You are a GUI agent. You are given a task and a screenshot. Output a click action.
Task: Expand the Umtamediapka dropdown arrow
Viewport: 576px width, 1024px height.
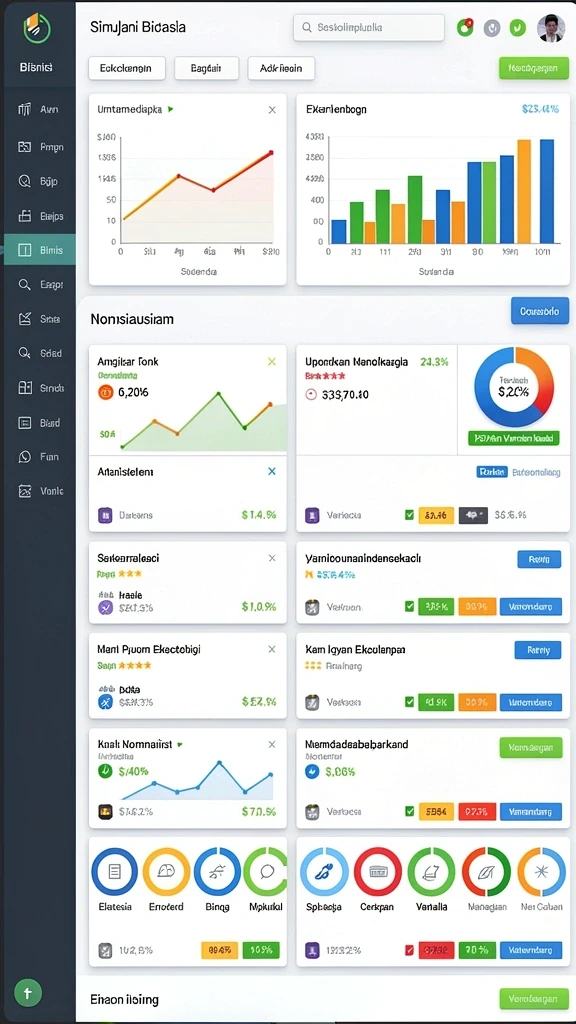click(171, 110)
